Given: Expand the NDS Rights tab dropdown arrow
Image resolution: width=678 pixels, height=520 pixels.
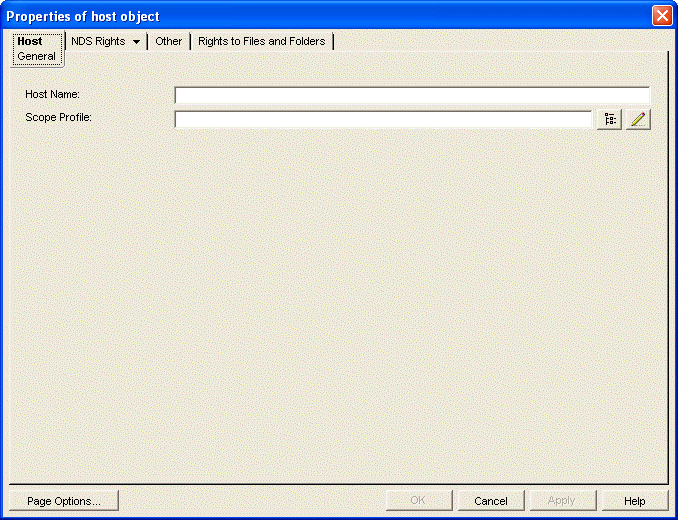Looking at the screenshot, I should 136,42.
